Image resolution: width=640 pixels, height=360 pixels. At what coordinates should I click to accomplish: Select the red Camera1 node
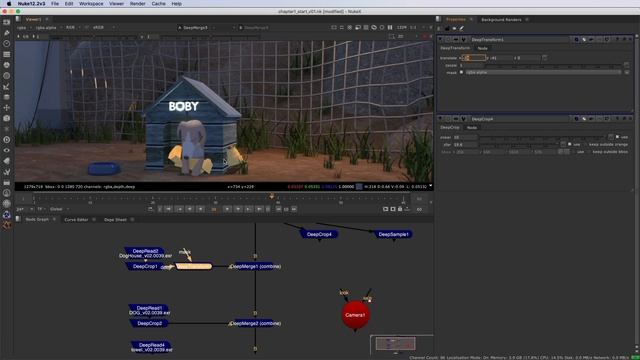[x=355, y=315]
